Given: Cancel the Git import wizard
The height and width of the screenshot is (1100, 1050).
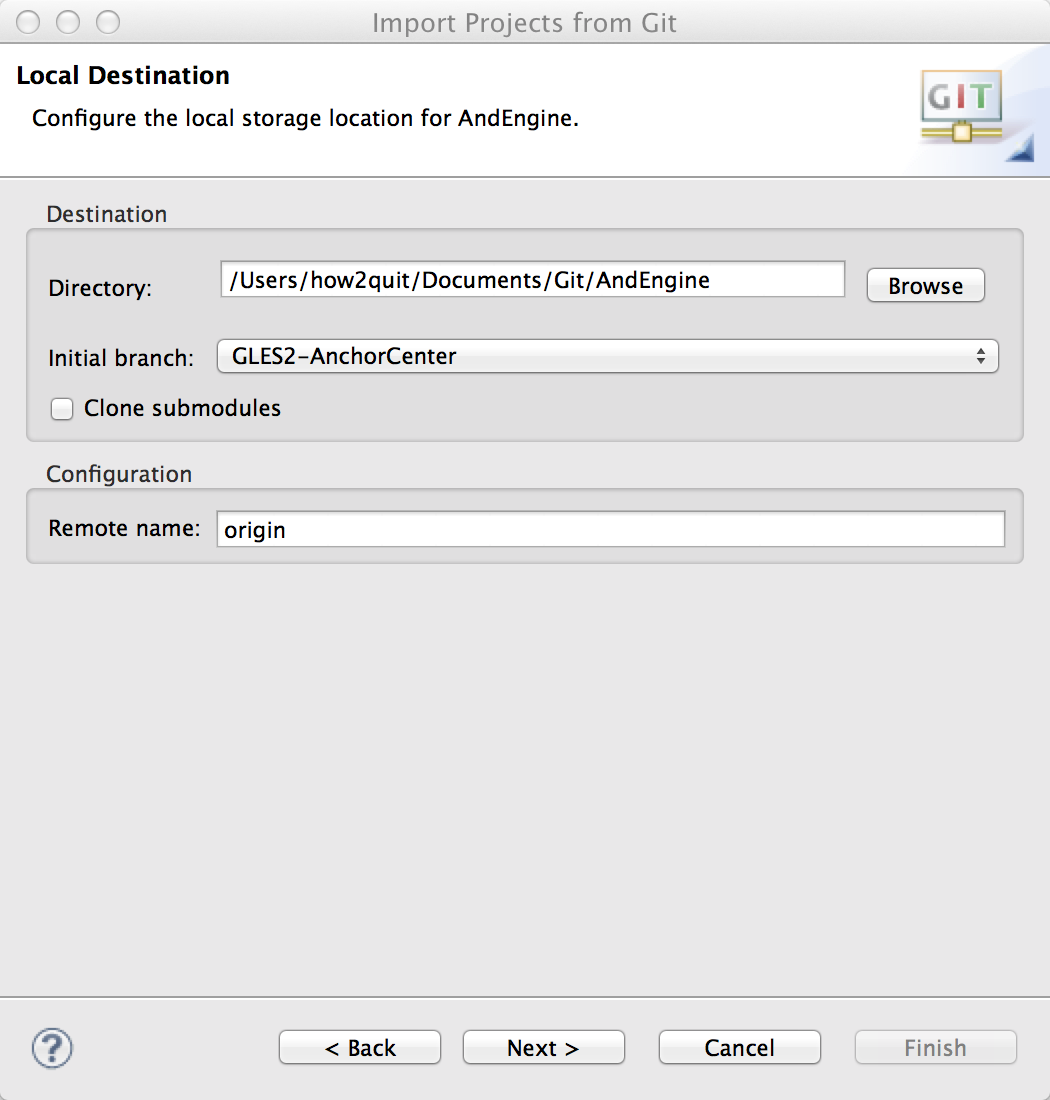Looking at the screenshot, I should click(739, 1047).
